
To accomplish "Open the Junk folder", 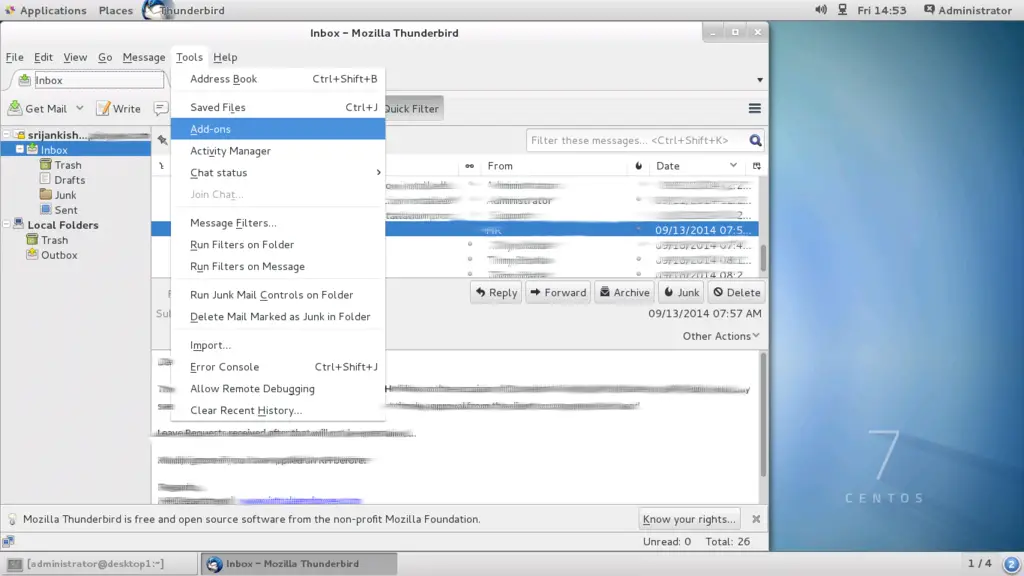I will 65,195.
